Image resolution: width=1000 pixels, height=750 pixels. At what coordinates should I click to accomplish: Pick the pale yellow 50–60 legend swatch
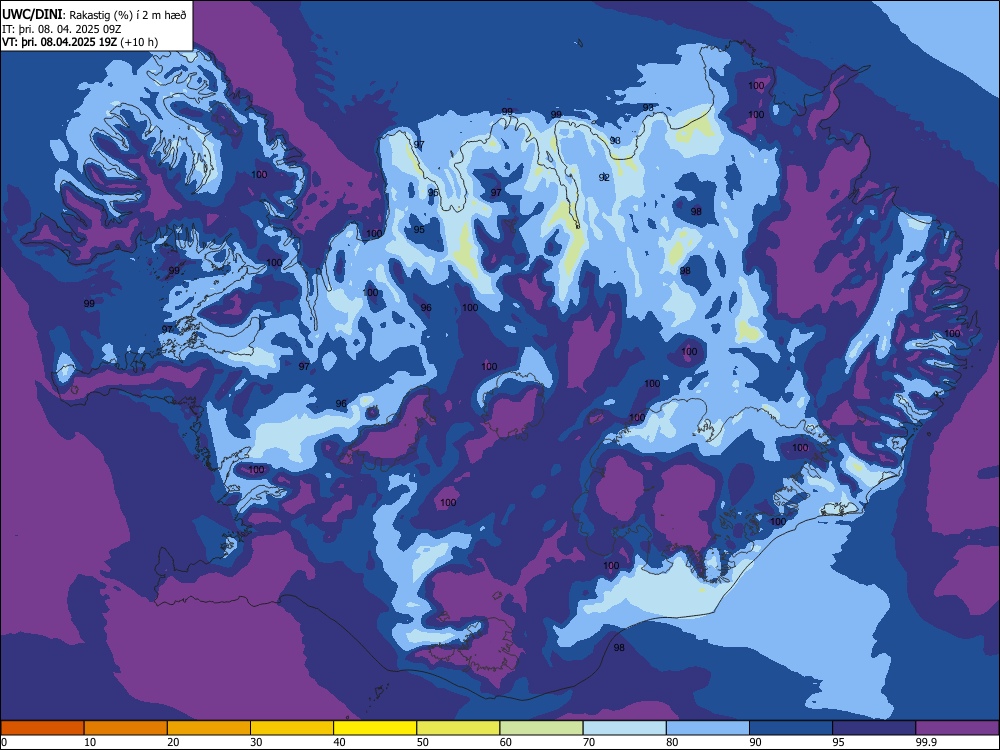coord(459,728)
